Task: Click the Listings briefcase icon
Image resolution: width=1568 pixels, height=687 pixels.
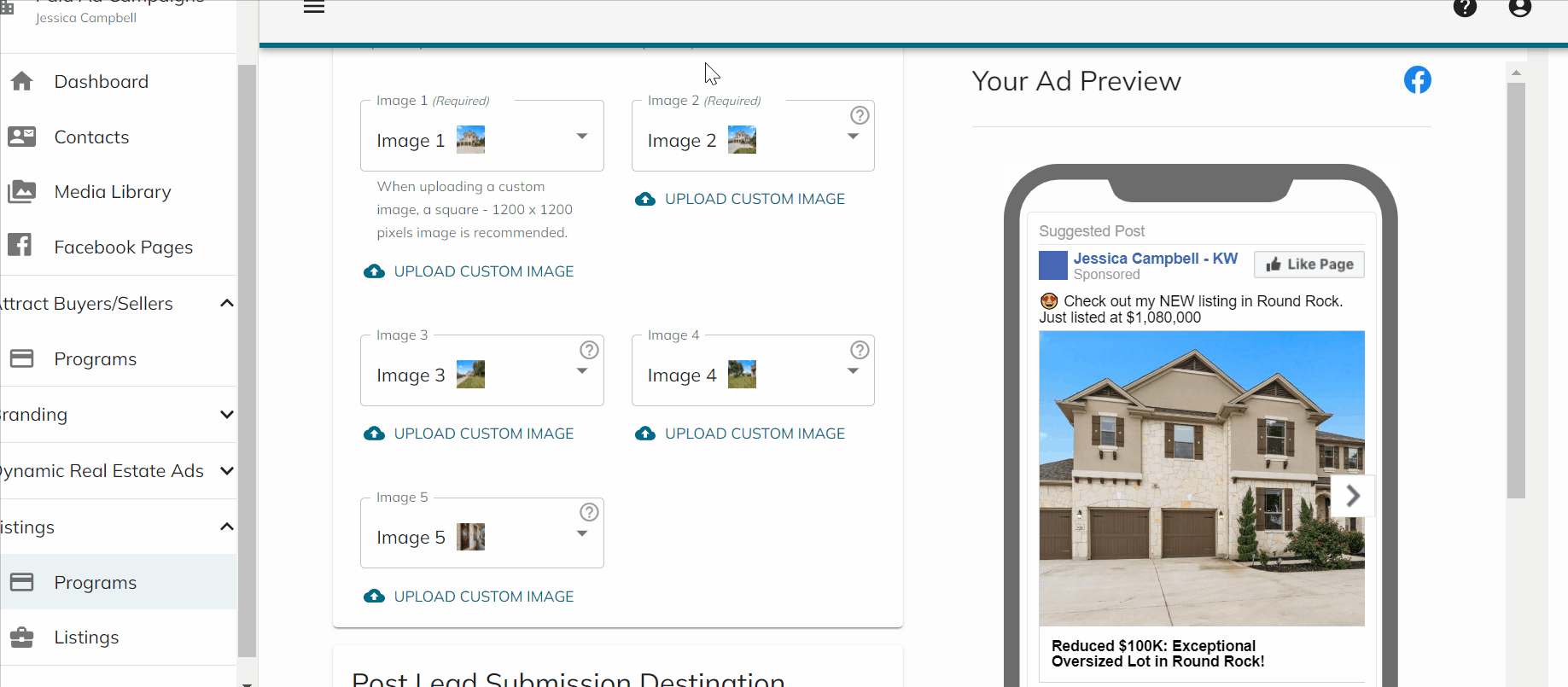Action: [x=22, y=637]
